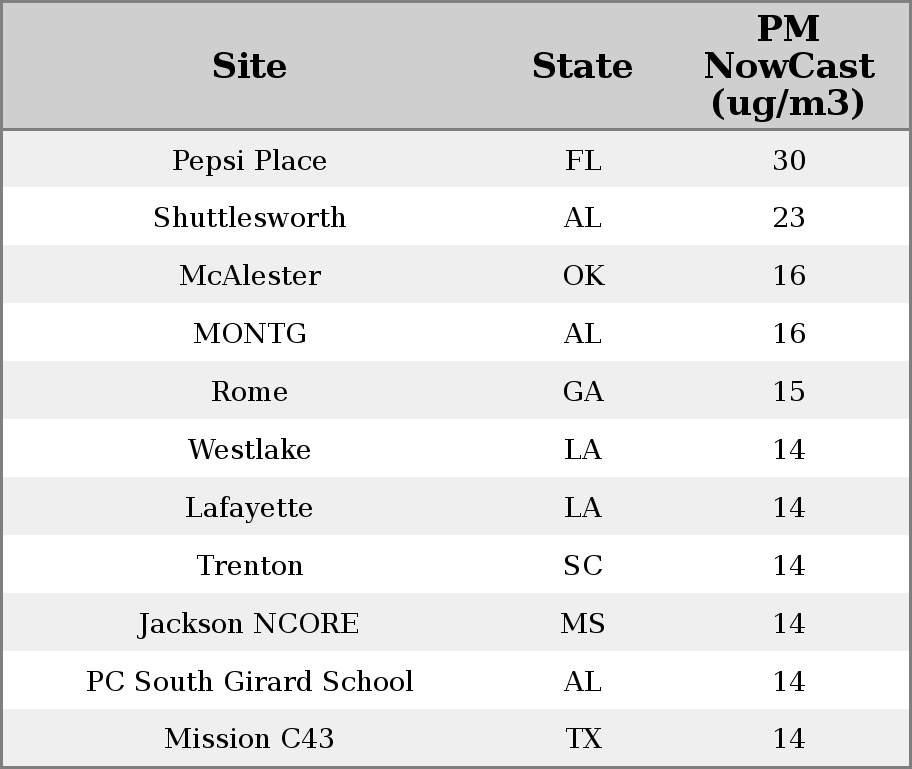Select the Shuttlesworth site cell
The image size is (912, 769).
tap(249, 218)
